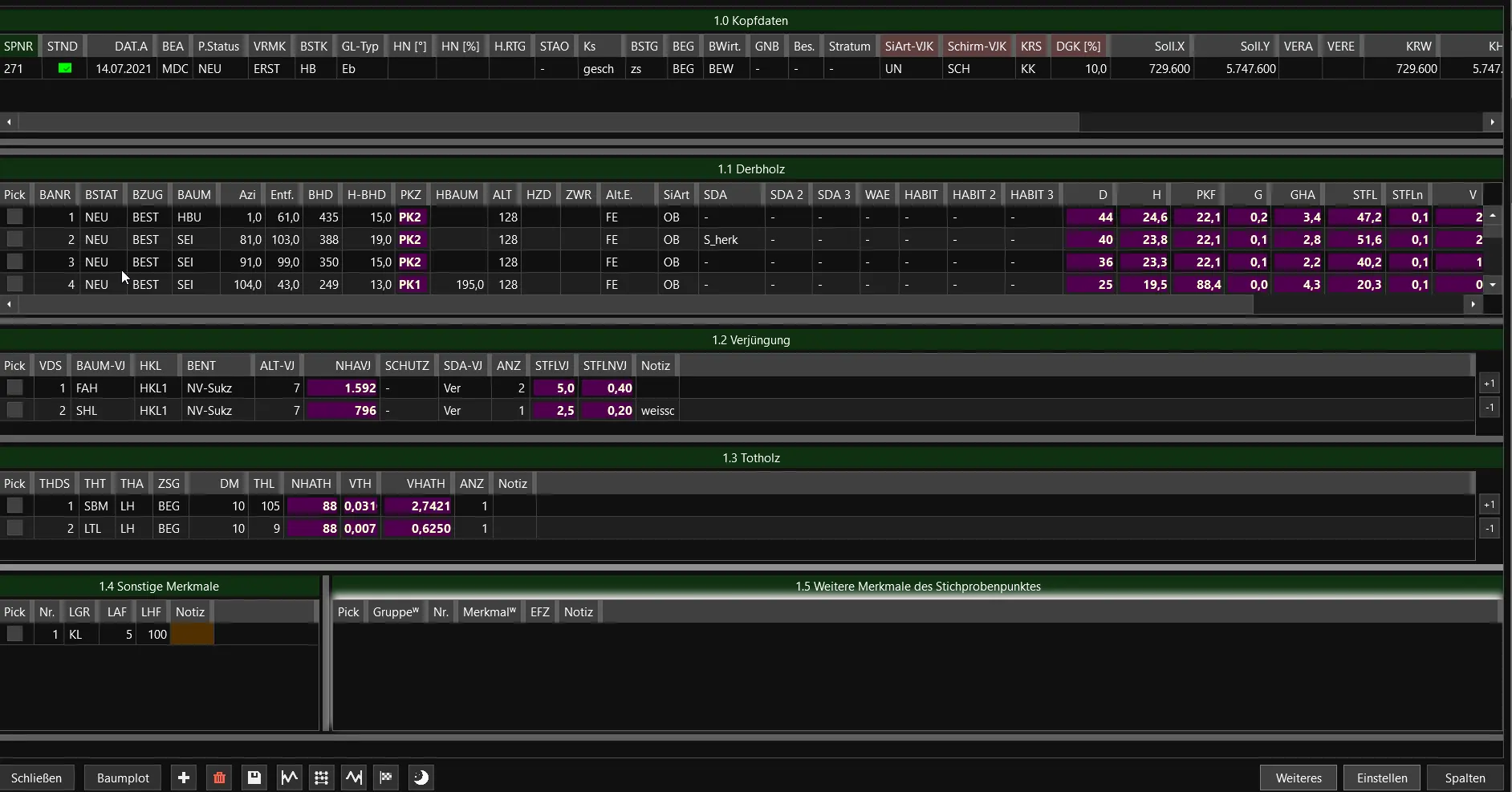1512x792 pixels.
Task: Open the Baumplot button
Action: 123,778
